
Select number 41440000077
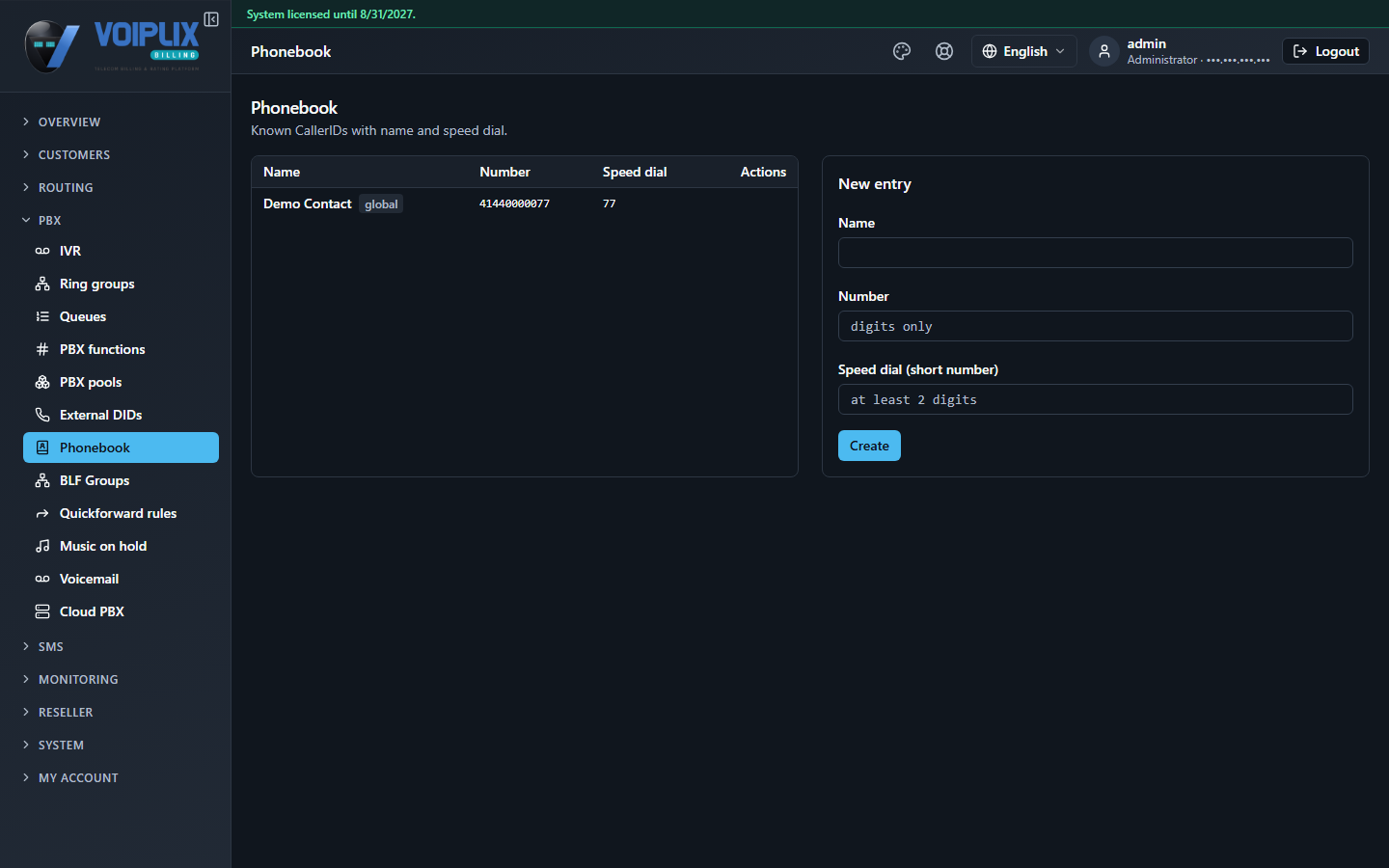[x=514, y=203]
